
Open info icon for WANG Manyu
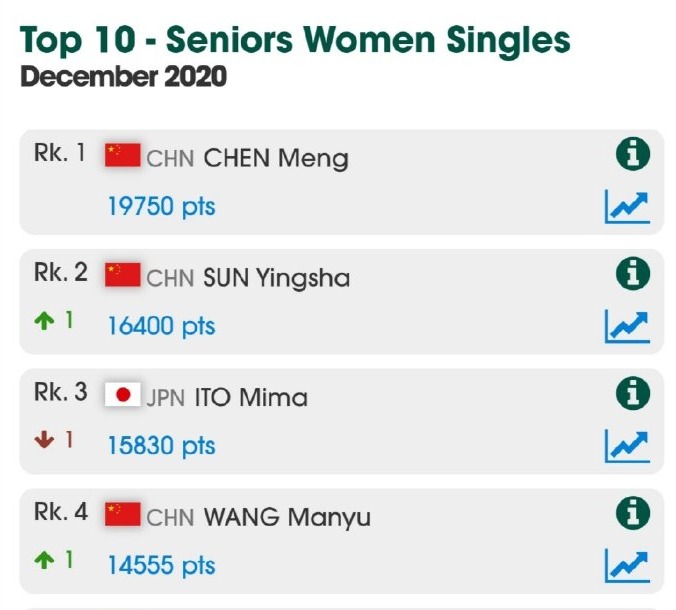pos(632,513)
